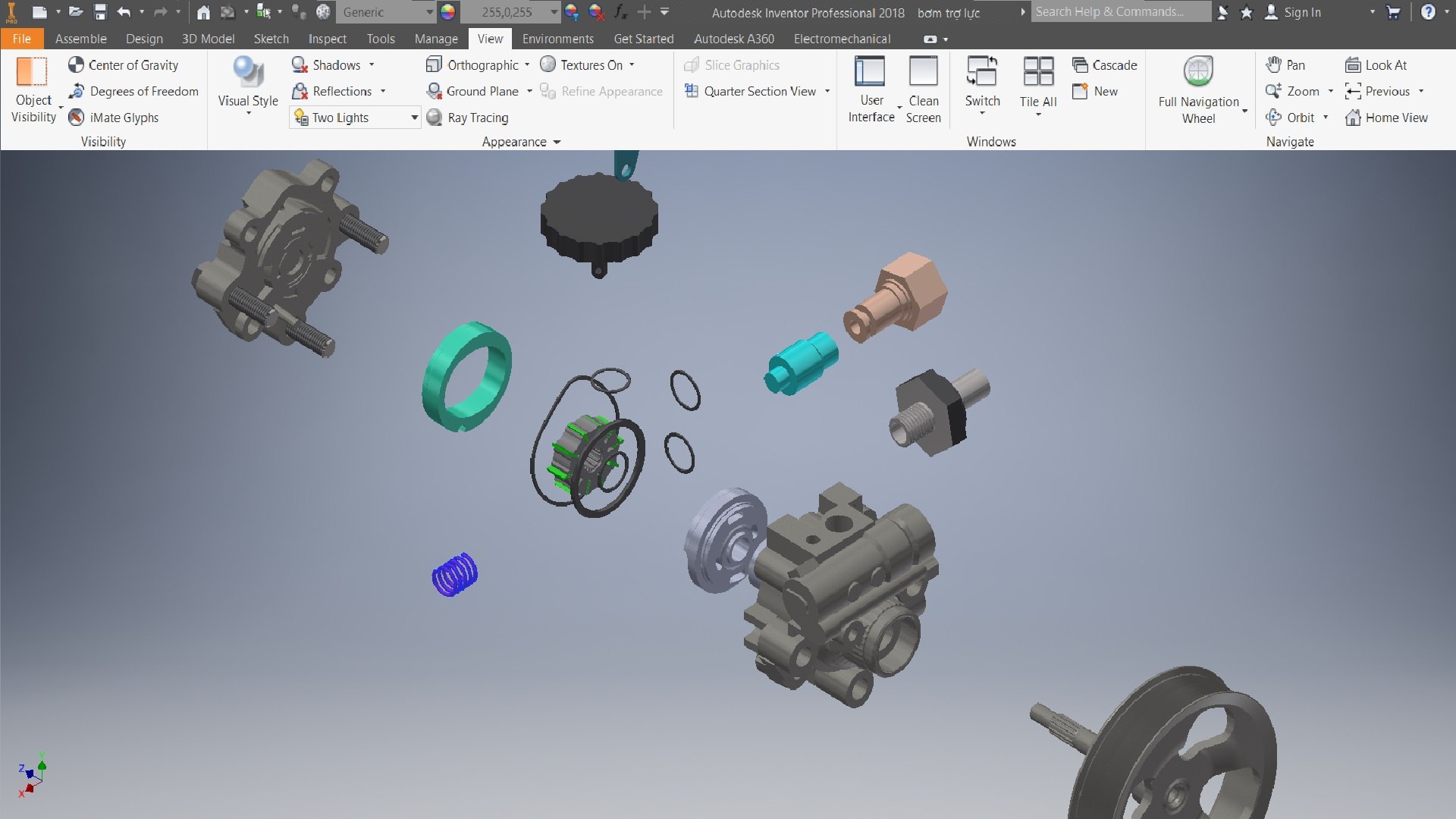Go to Previous view

click(x=1377, y=91)
